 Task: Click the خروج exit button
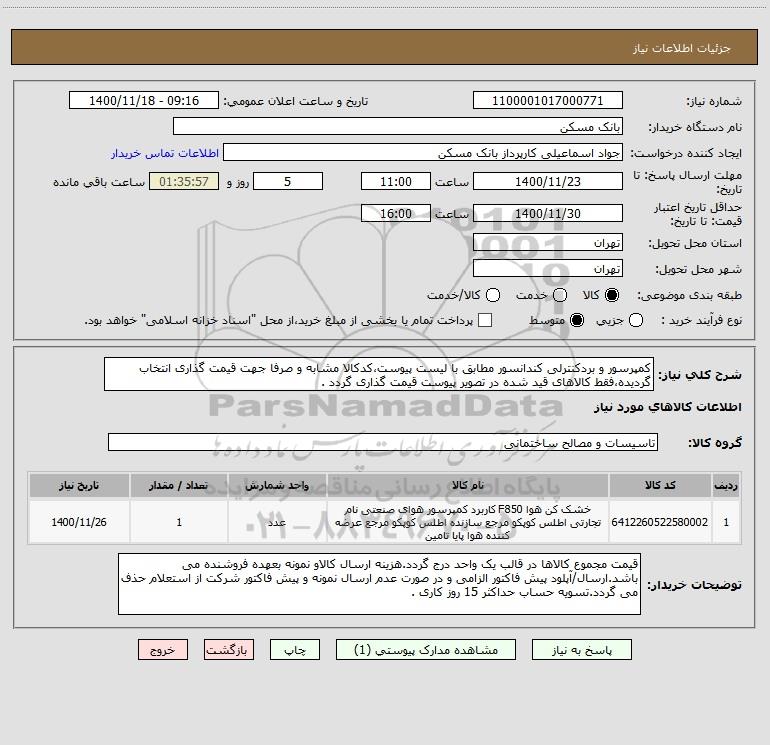click(x=163, y=650)
